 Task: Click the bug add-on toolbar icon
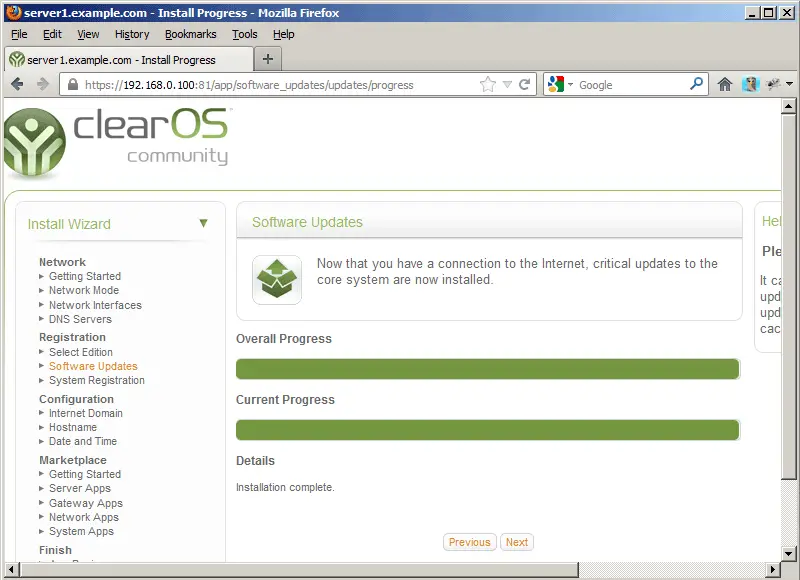[773, 84]
